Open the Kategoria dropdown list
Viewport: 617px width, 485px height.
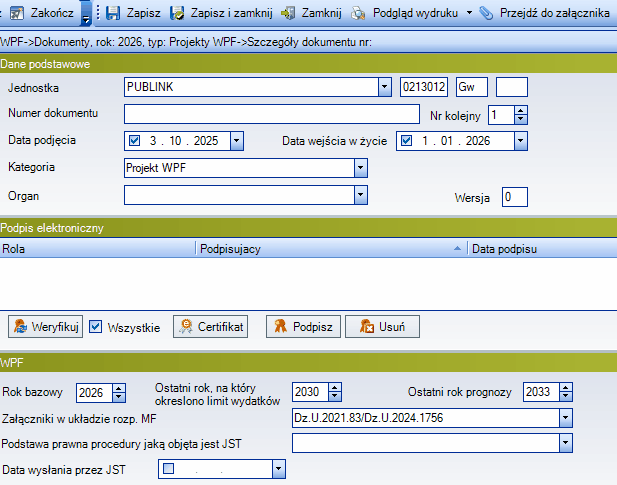[x=361, y=168]
